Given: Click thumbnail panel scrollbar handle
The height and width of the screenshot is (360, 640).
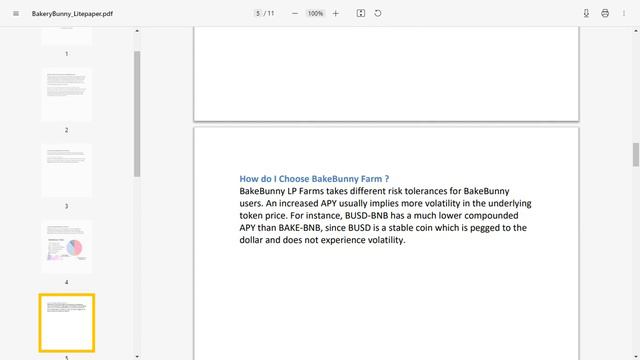Looking at the screenshot, I should pos(137,114).
